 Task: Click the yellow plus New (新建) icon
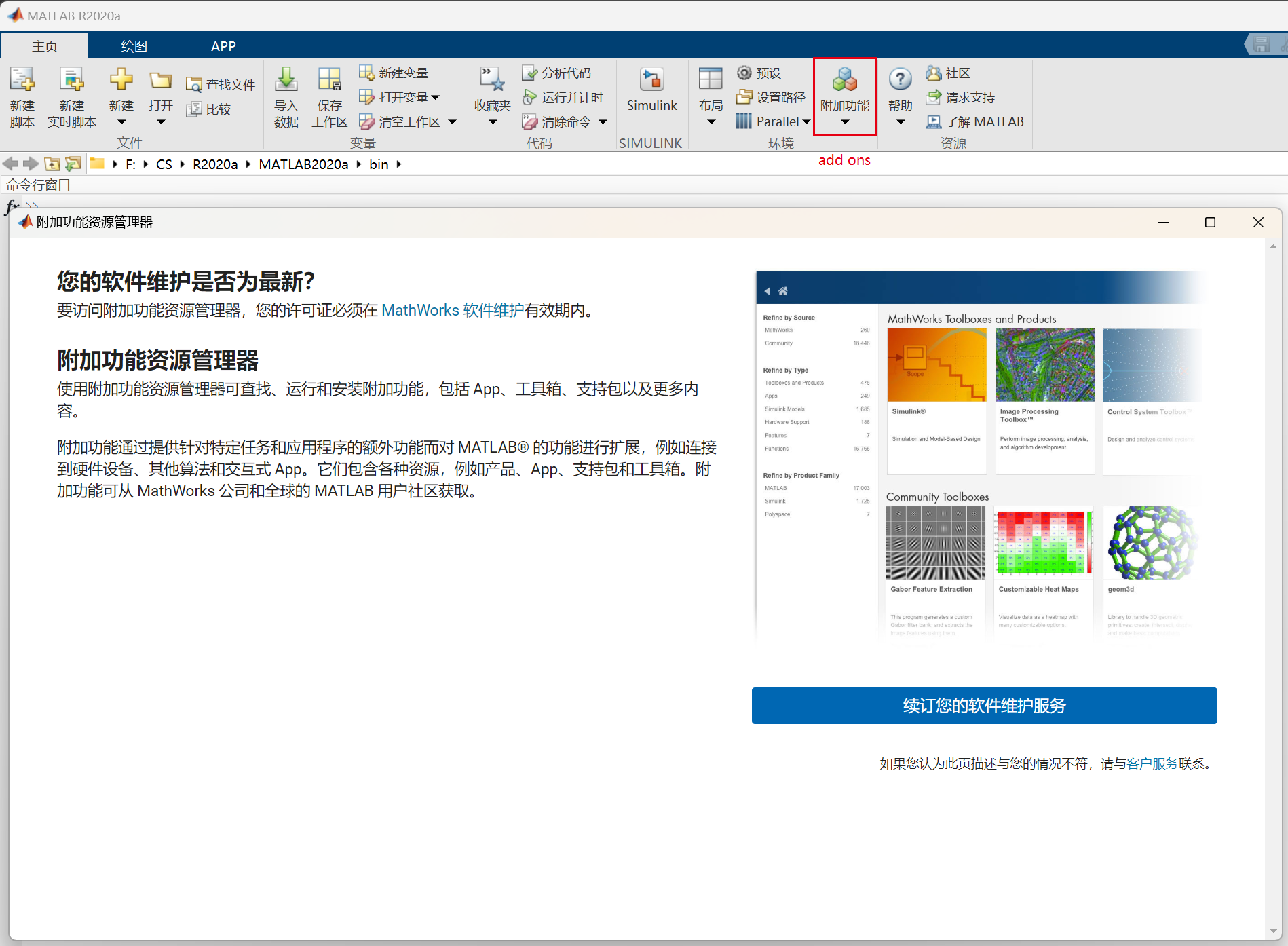tap(121, 79)
